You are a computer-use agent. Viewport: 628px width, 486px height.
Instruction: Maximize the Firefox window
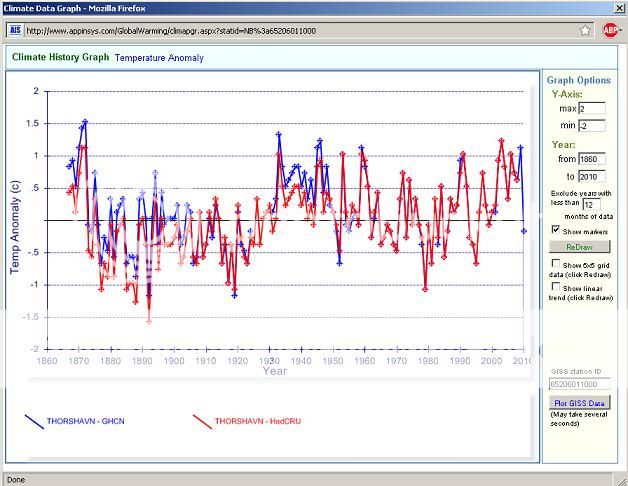coord(600,8)
